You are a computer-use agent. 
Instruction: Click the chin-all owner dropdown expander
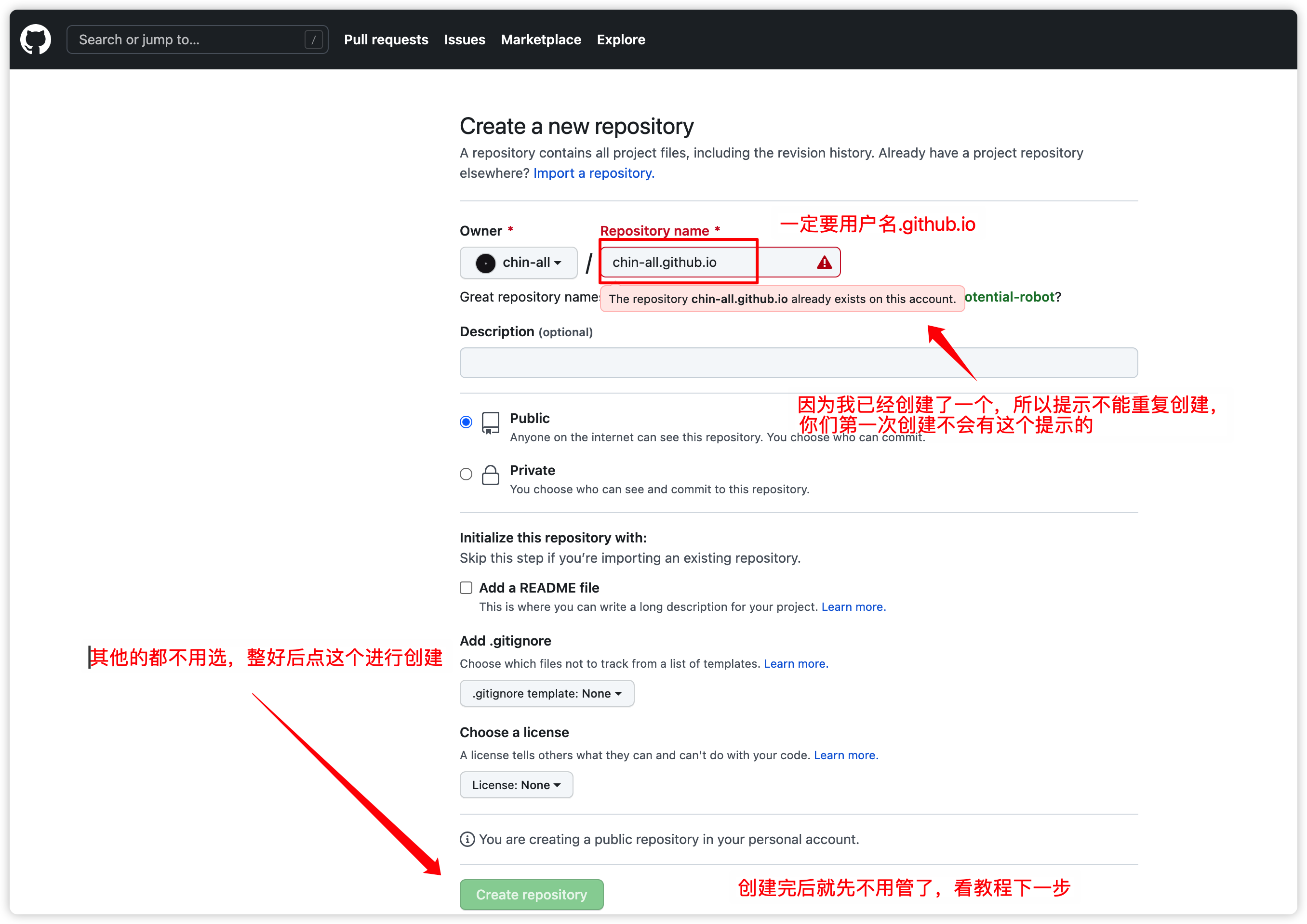516,262
